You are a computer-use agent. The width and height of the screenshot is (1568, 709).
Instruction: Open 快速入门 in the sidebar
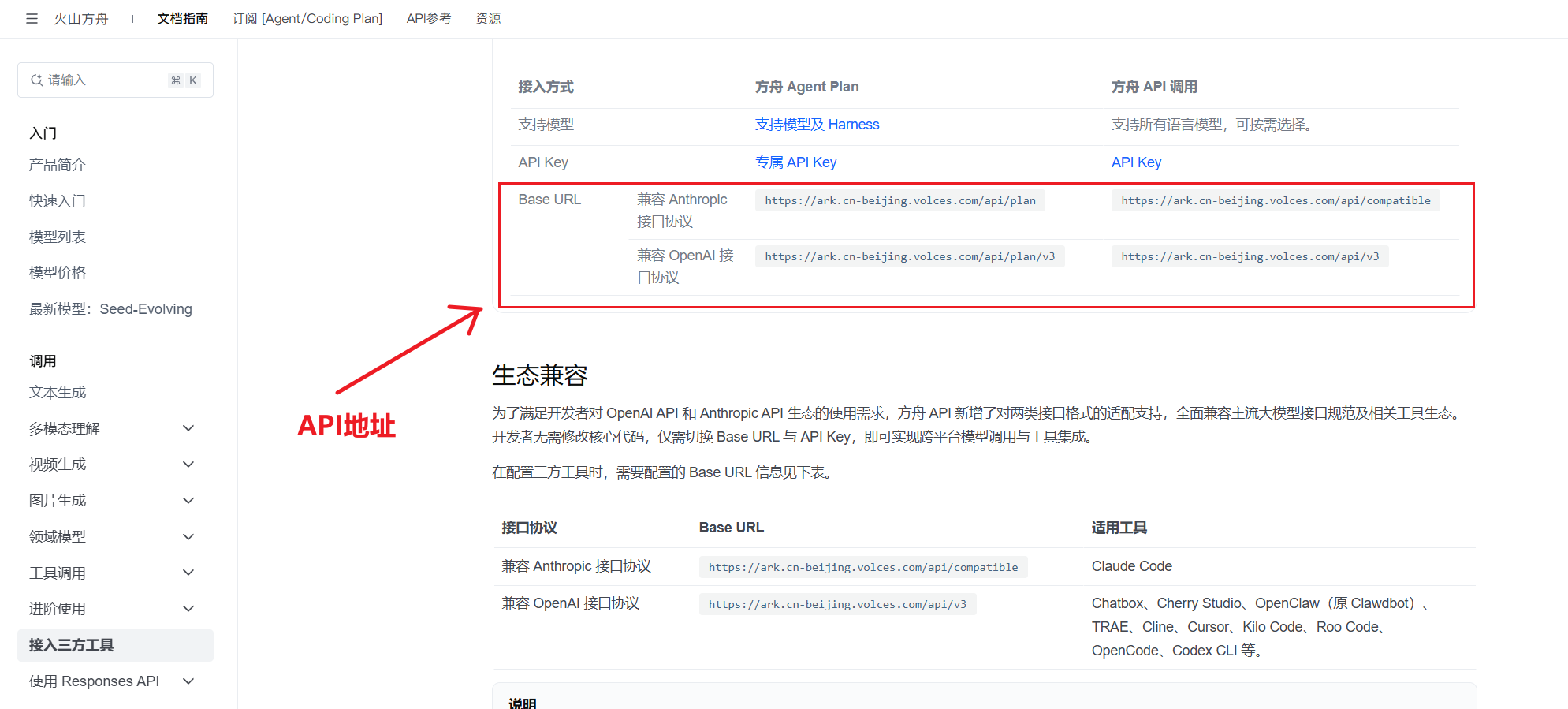coord(58,201)
